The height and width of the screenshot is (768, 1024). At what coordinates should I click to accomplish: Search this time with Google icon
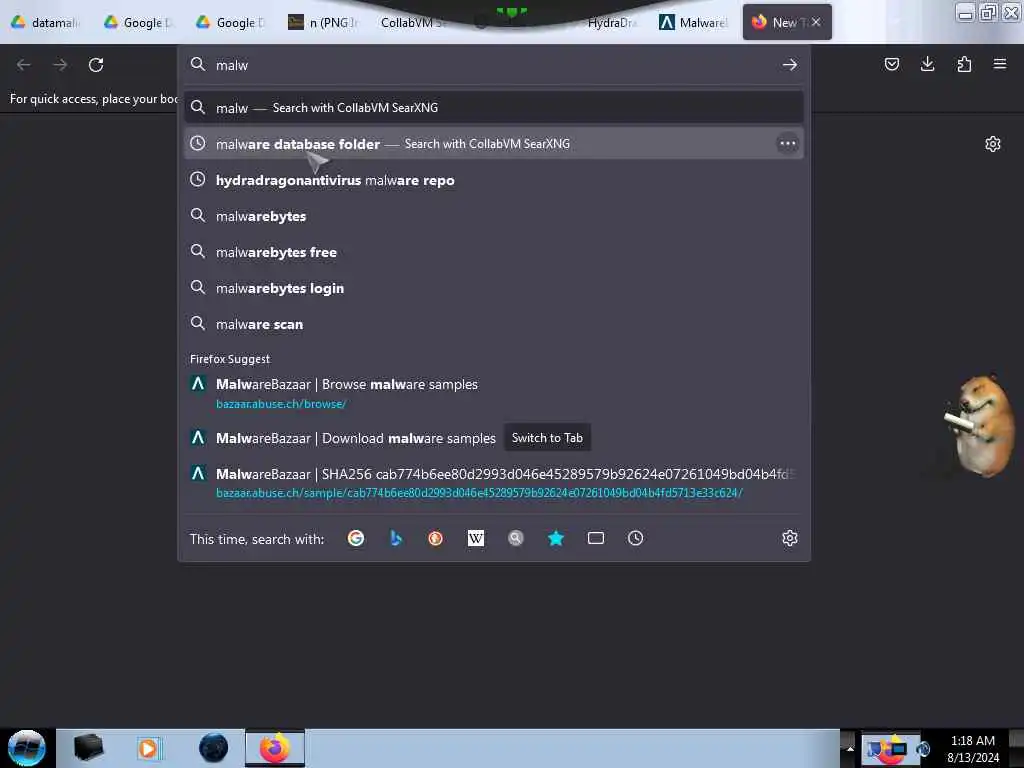point(356,538)
